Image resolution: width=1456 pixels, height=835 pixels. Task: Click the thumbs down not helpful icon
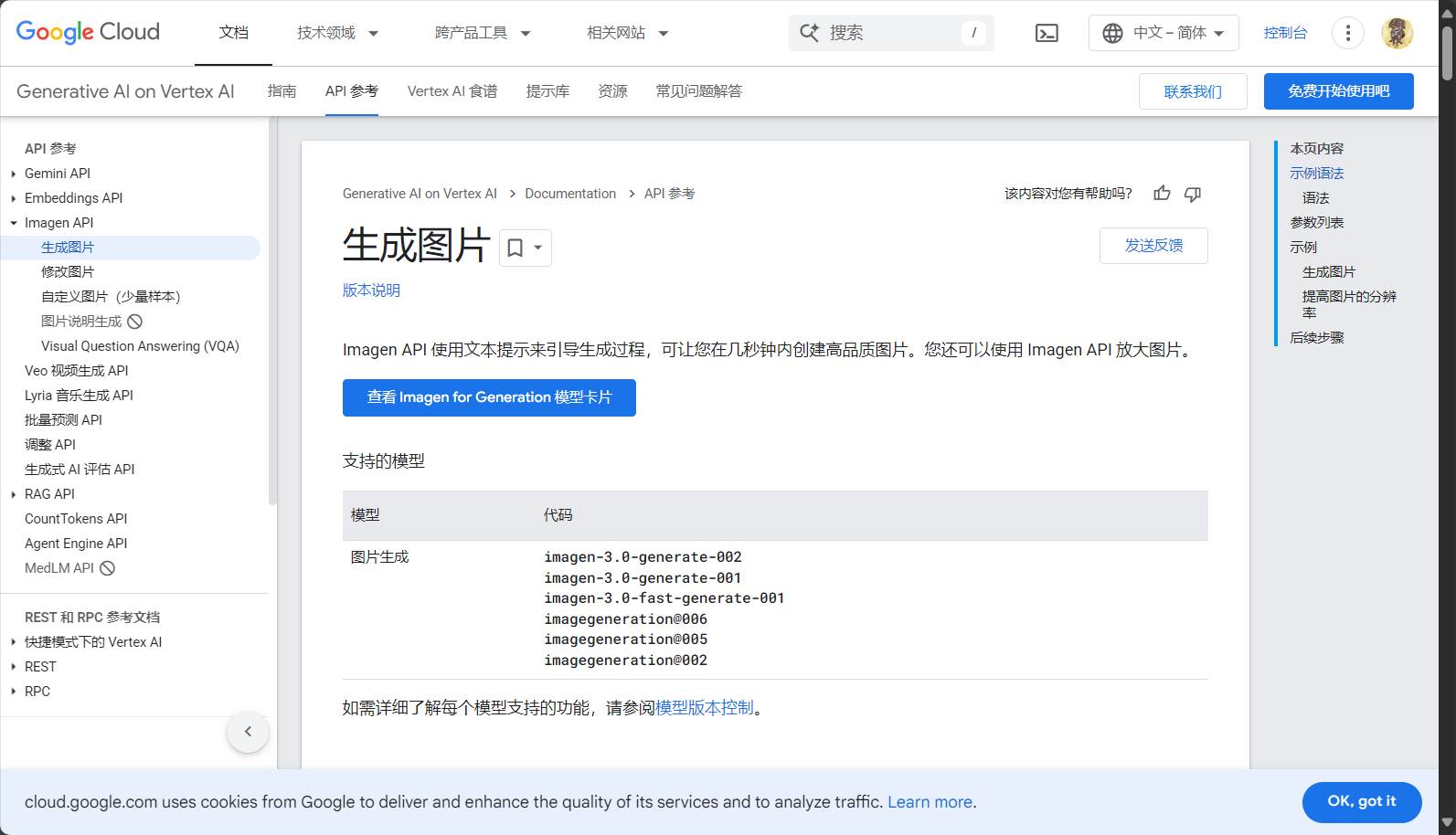click(1193, 193)
